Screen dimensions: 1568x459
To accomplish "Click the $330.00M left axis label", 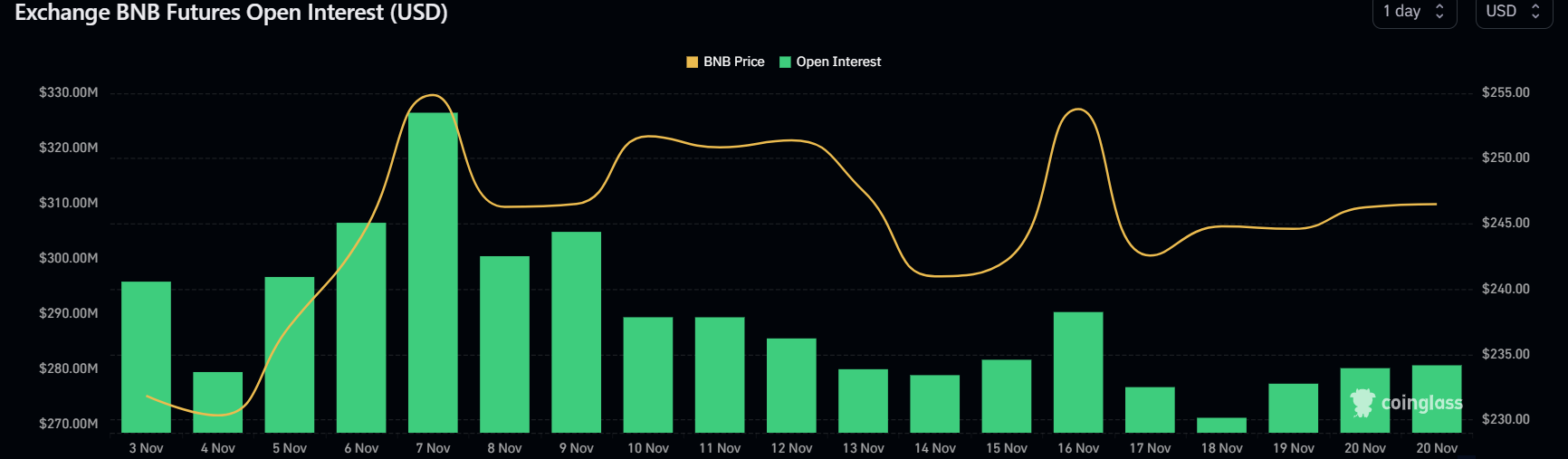I will click(x=69, y=92).
